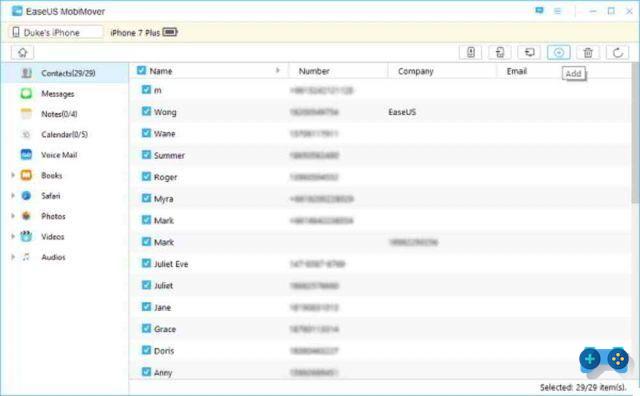Click the Number column header
The image size is (640, 396).
tap(314, 71)
